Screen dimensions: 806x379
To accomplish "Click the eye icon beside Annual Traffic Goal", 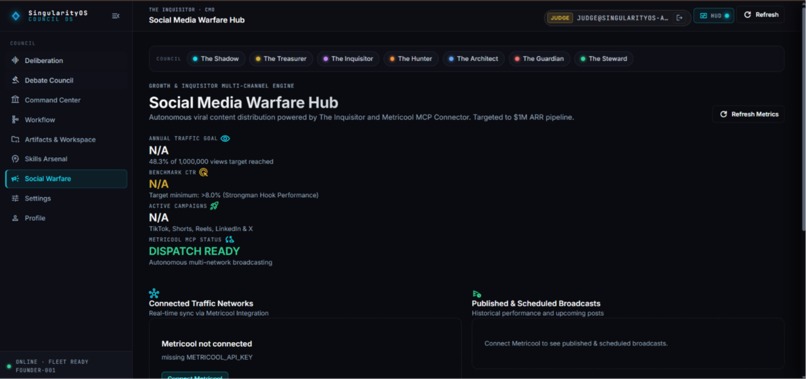I will pyautogui.click(x=225, y=138).
